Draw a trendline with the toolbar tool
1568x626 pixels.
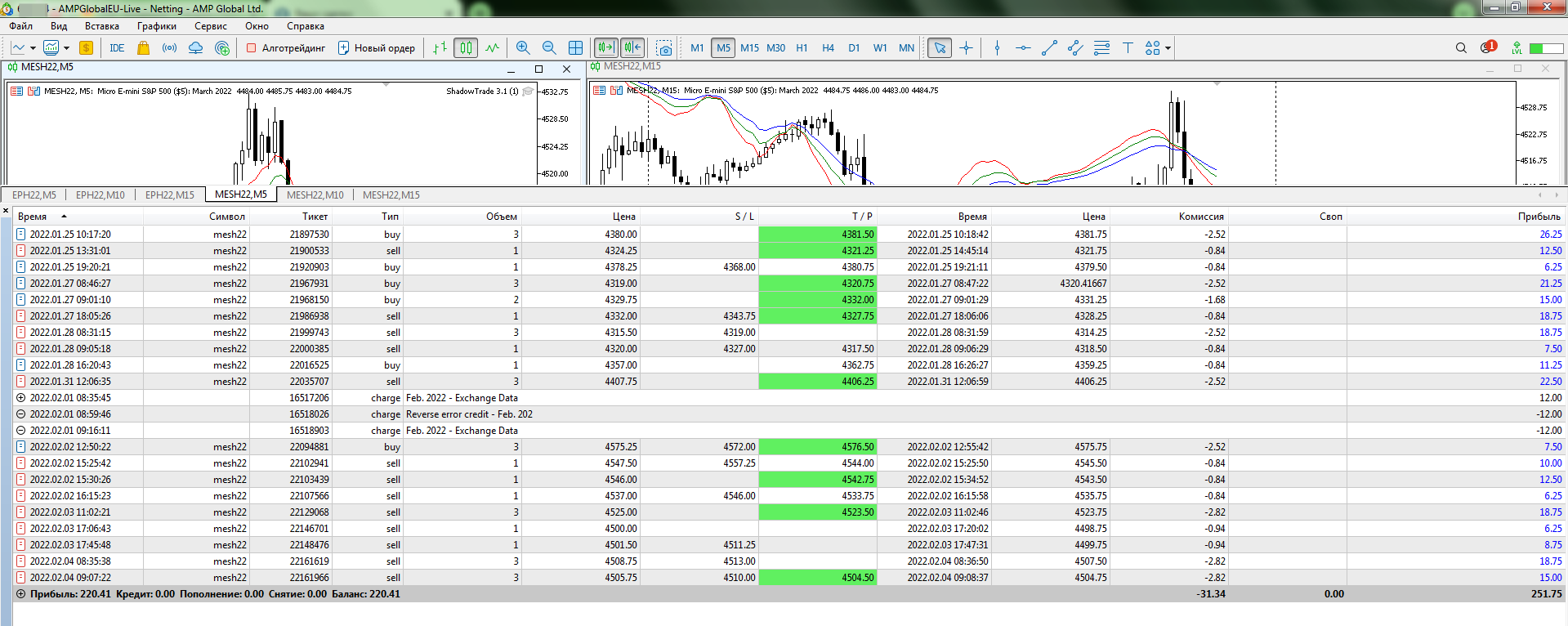(x=1049, y=48)
